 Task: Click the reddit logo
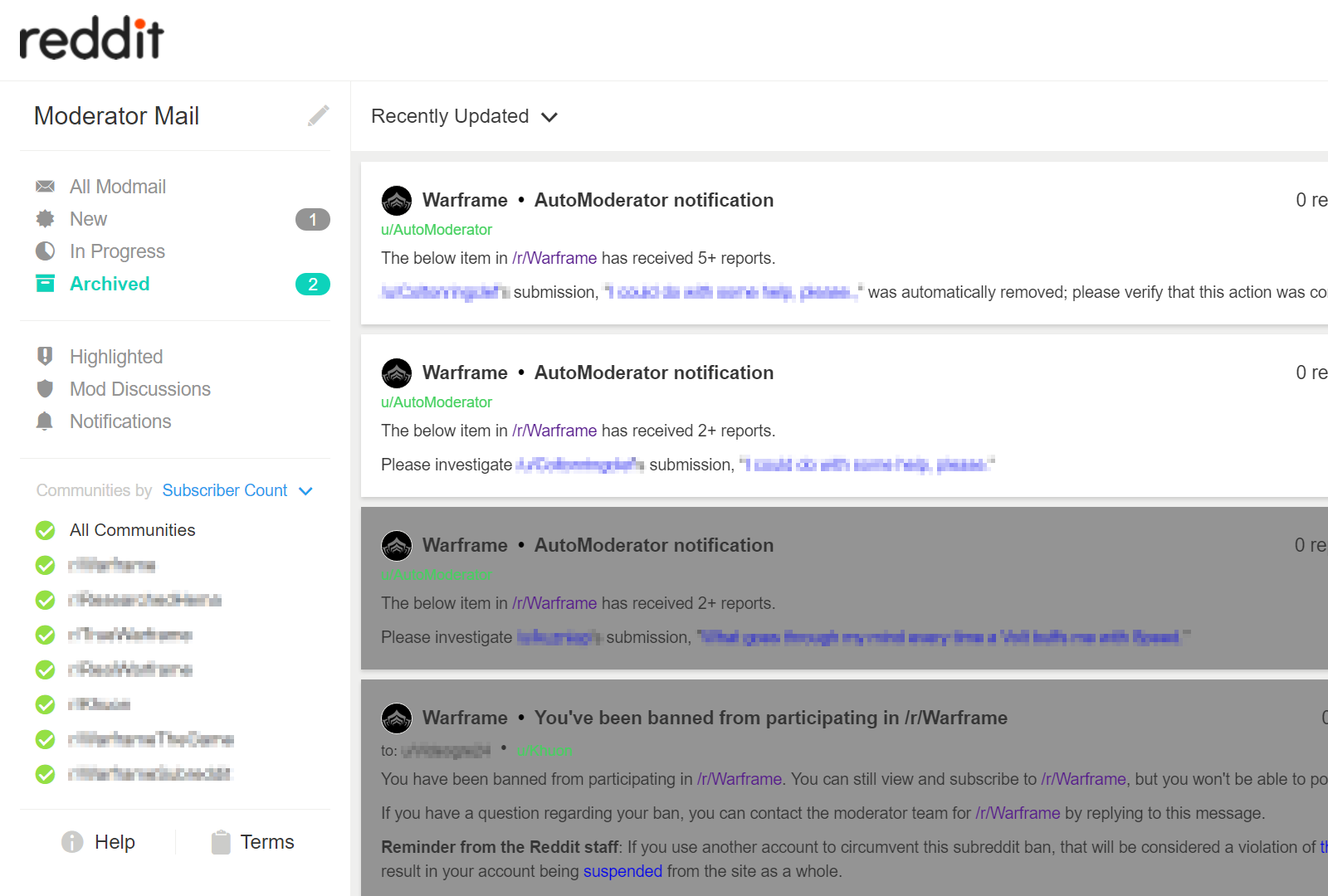(x=91, y=38)
